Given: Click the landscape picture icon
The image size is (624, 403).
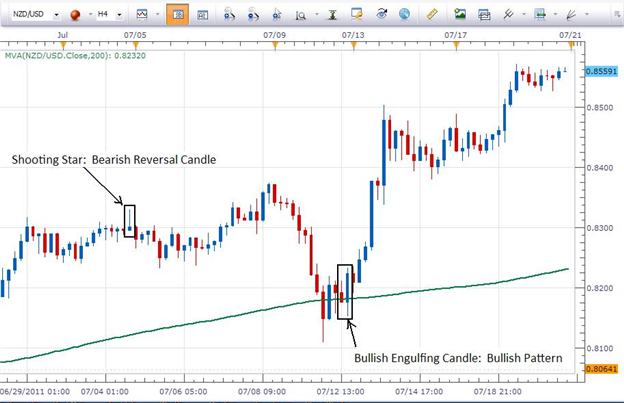Looking at the screenshot, I should click(x=460, y=14).
